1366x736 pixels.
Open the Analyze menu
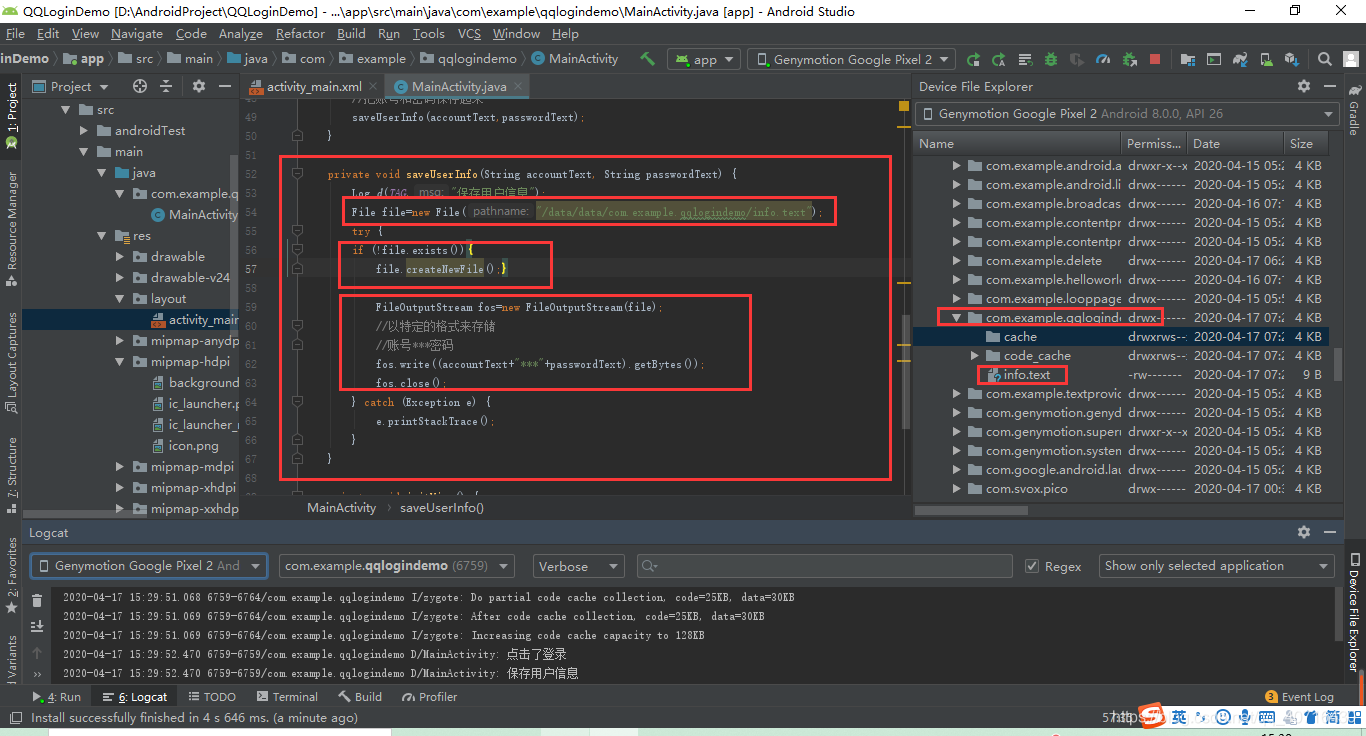[x=240, y=33]
